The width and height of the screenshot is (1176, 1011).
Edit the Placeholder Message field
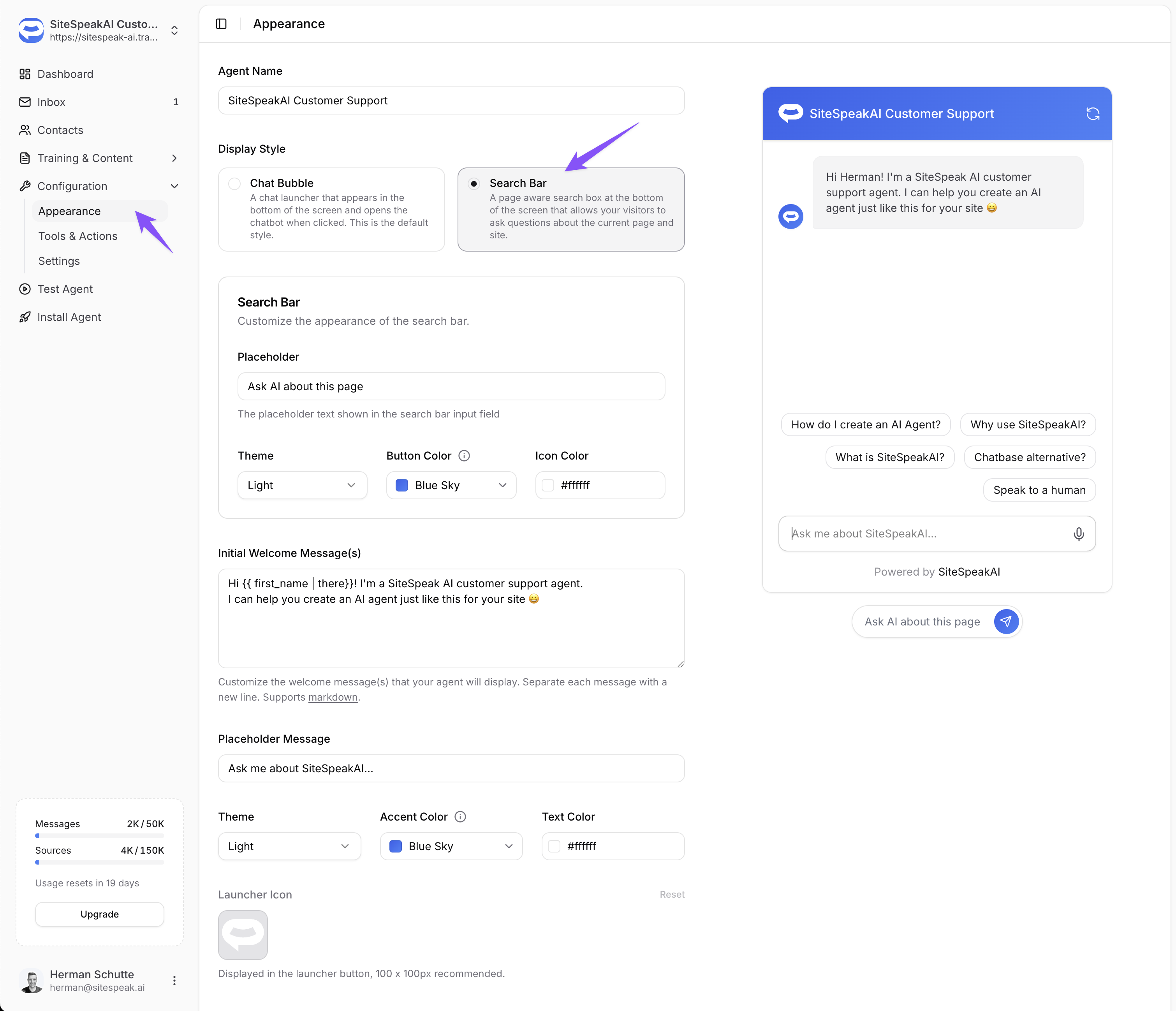pos(451,769)
